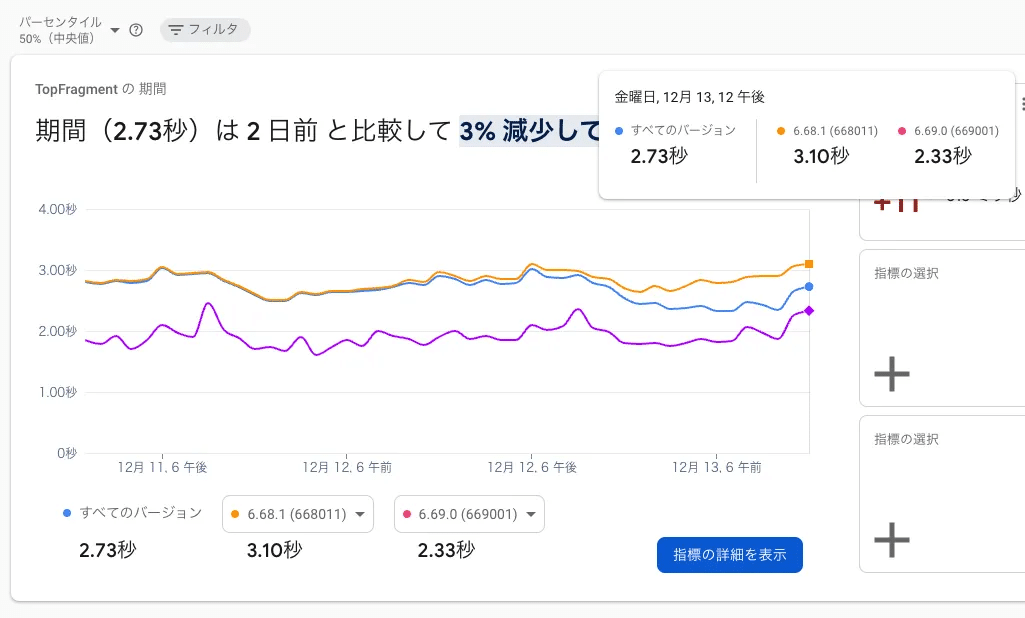Click the purple diamond marker at chart end
The width and height of the screenshot is (1025, 618).
pyautogui.click(x=809, y=310)
